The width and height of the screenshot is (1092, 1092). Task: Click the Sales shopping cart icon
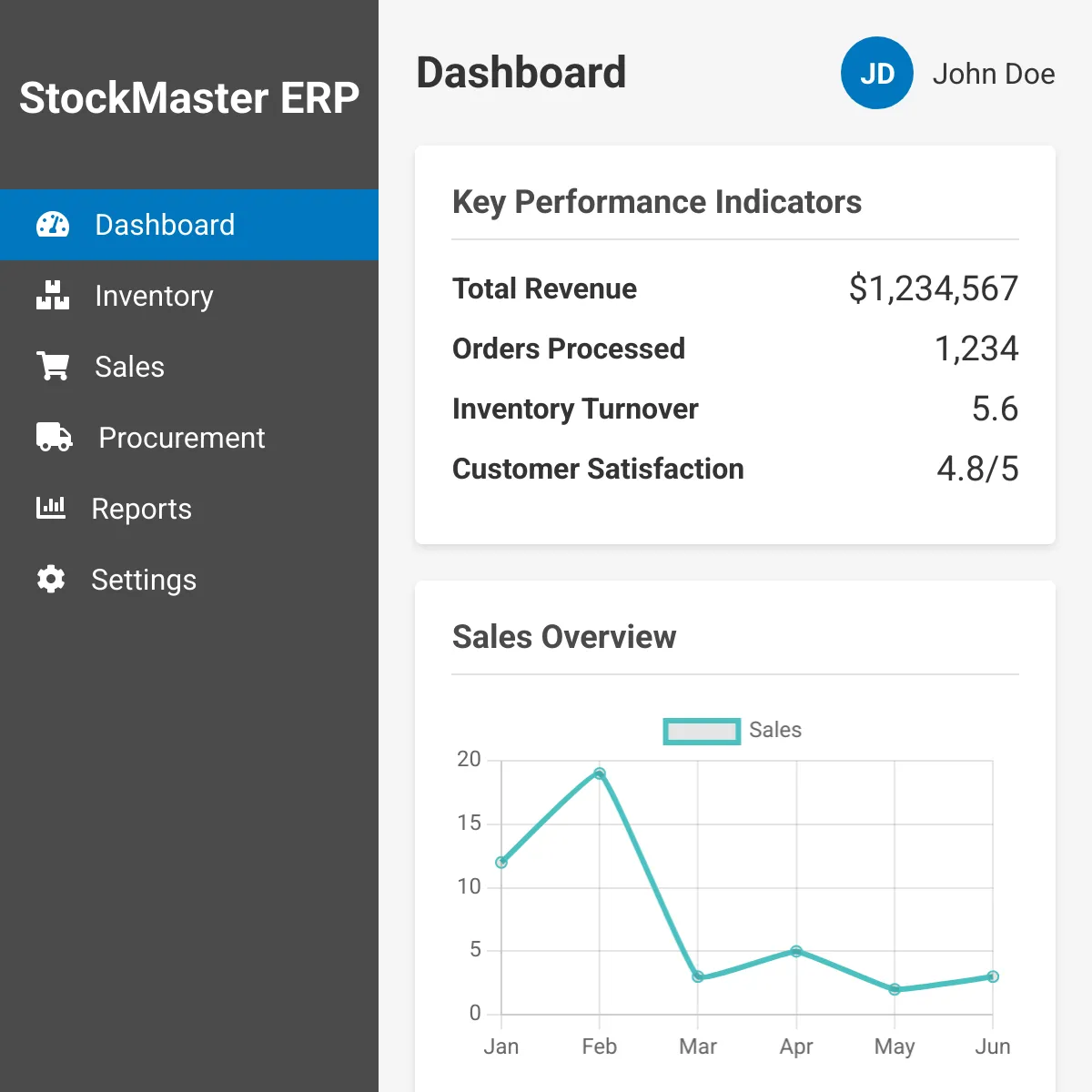point(53,367)
